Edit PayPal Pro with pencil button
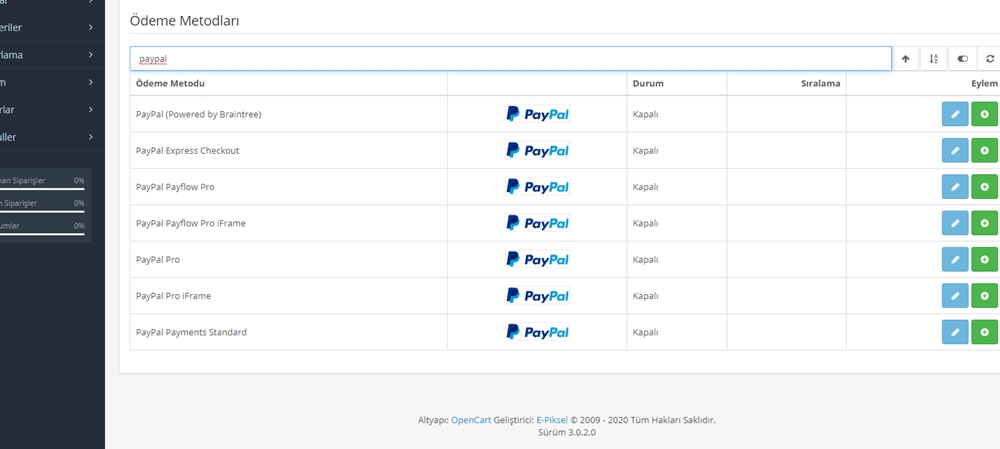This screenshot has height=449, width=1000. pyautogui.click(x=955, y=260)
